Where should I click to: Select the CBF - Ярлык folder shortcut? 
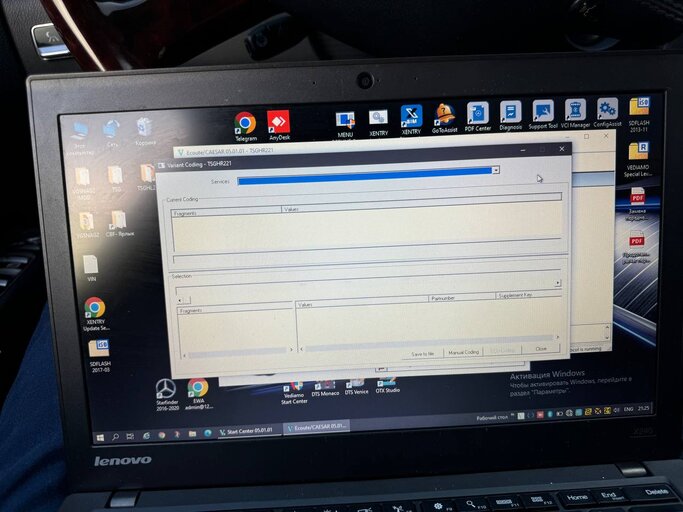(x=119, y=224)
